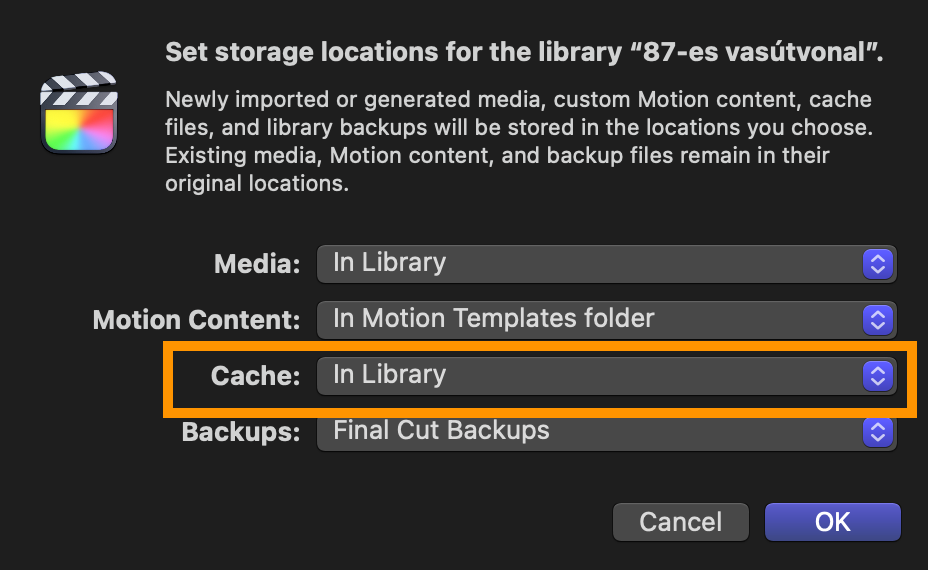The width and height of the screenshot is (928, 570).
Task: Click the Cache: field label
Action: point(256,376)
